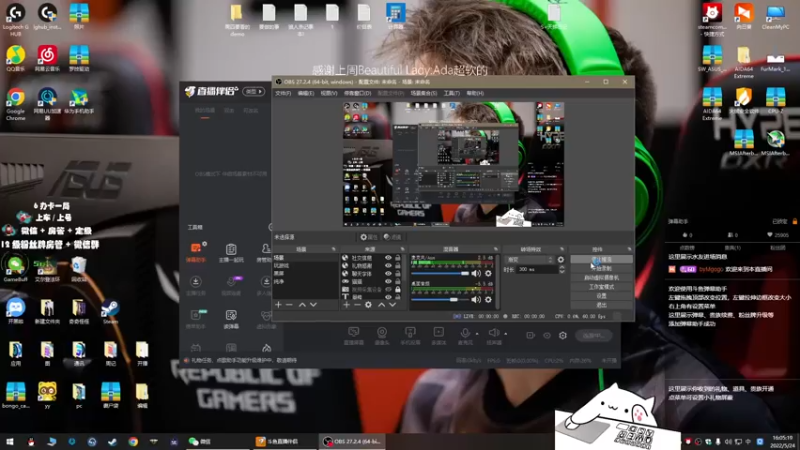This screenshot has width=800, height=450.
Task: Expand the 扬声器 arrow in 直播伴侣
Action: pyautogui.click(x=506, y=334)
